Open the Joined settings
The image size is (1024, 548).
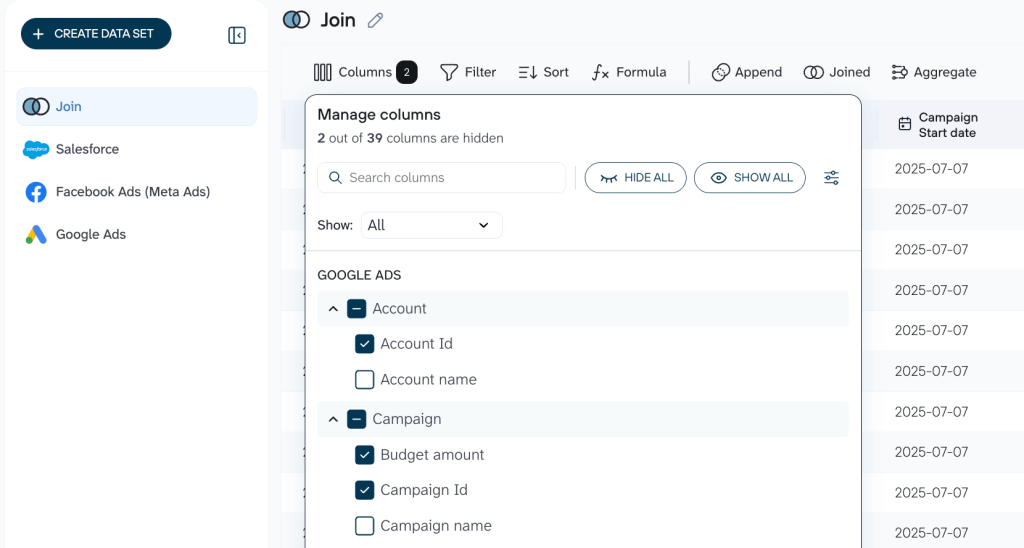(x=836, y=72)
